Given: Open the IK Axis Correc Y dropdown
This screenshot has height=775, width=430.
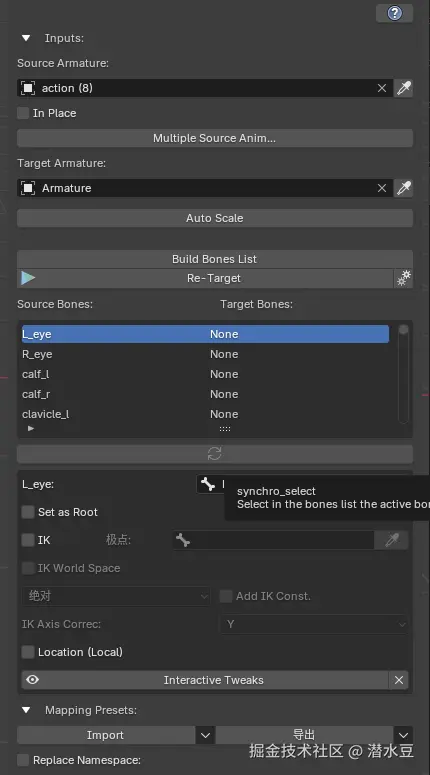Looking at the screenshot, I should tap(314, 624).
